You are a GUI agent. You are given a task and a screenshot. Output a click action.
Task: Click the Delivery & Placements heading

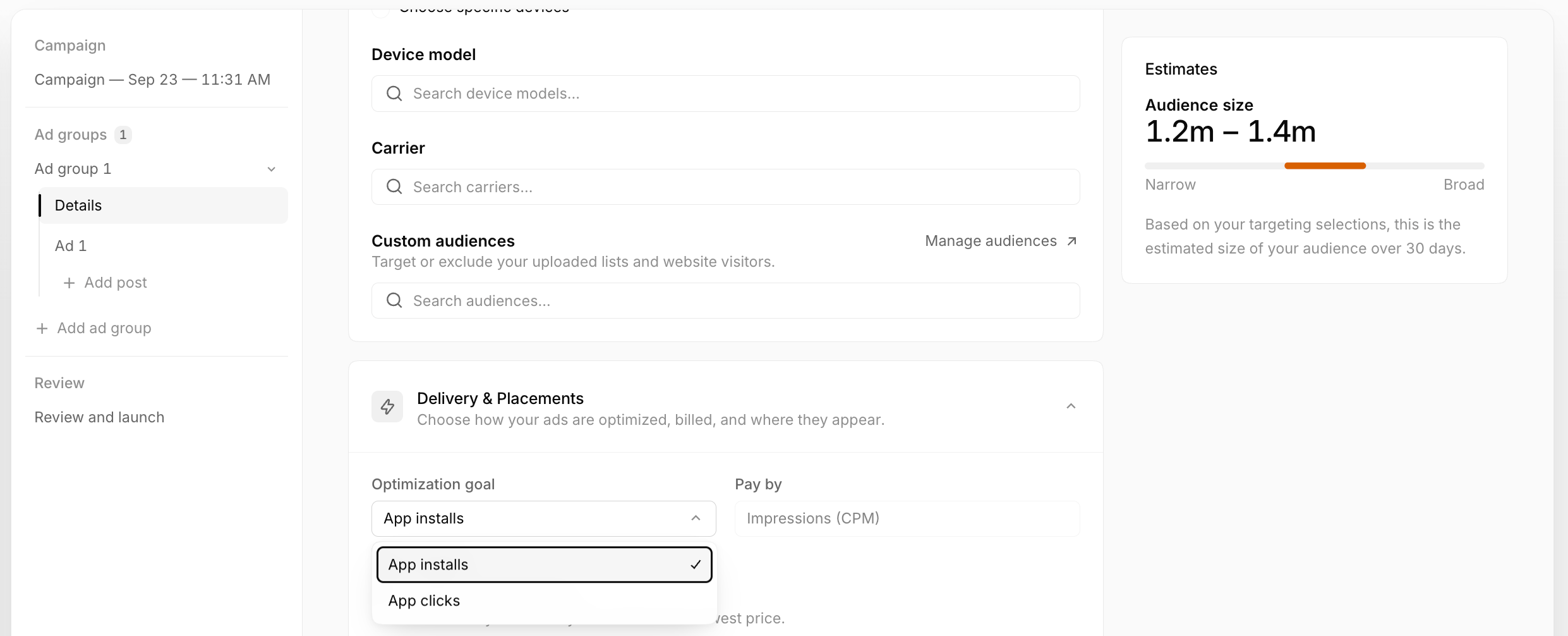(x=500, y=398)
